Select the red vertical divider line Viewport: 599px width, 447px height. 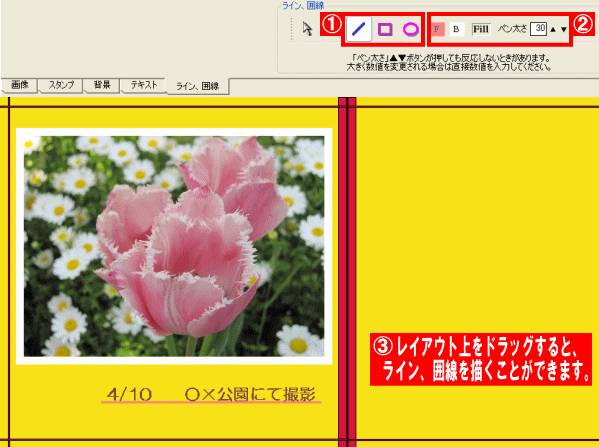[x=347, y=271]
